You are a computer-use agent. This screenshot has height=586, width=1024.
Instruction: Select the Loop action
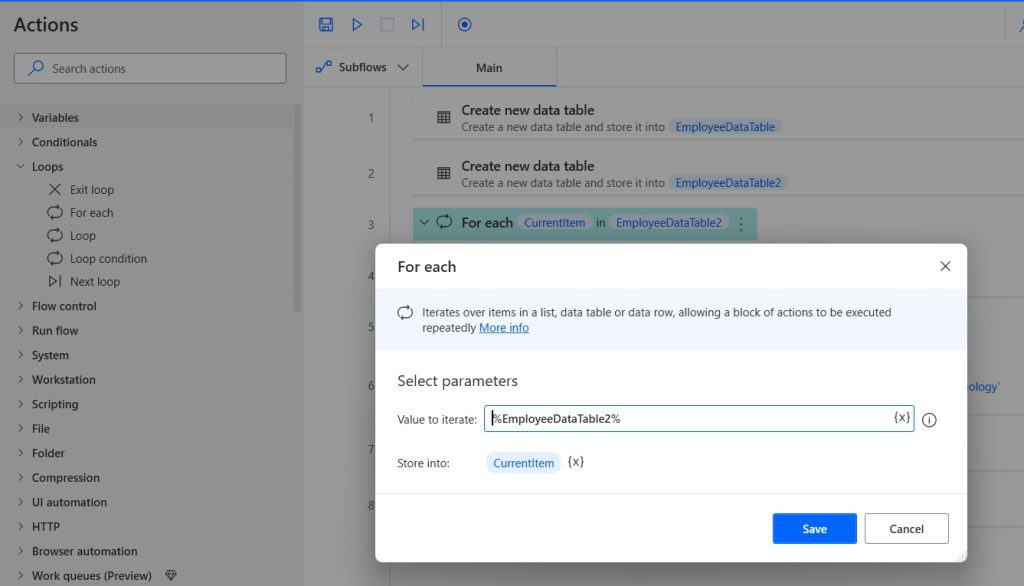(82, 235)
